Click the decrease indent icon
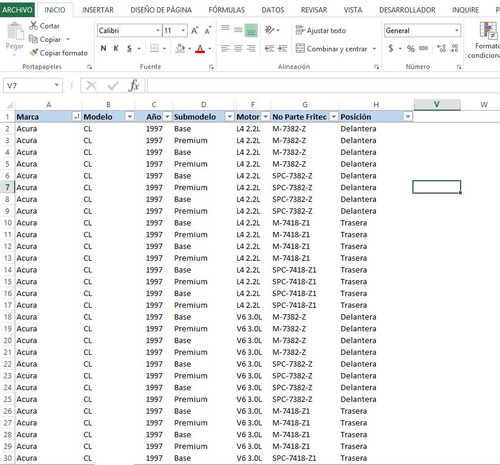The width and height of the screenshot is (500, 465). (x=269, y=49)
